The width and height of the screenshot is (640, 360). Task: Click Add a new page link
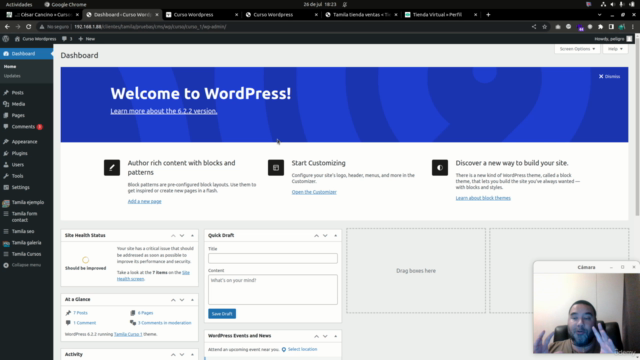tap(144, 201)
